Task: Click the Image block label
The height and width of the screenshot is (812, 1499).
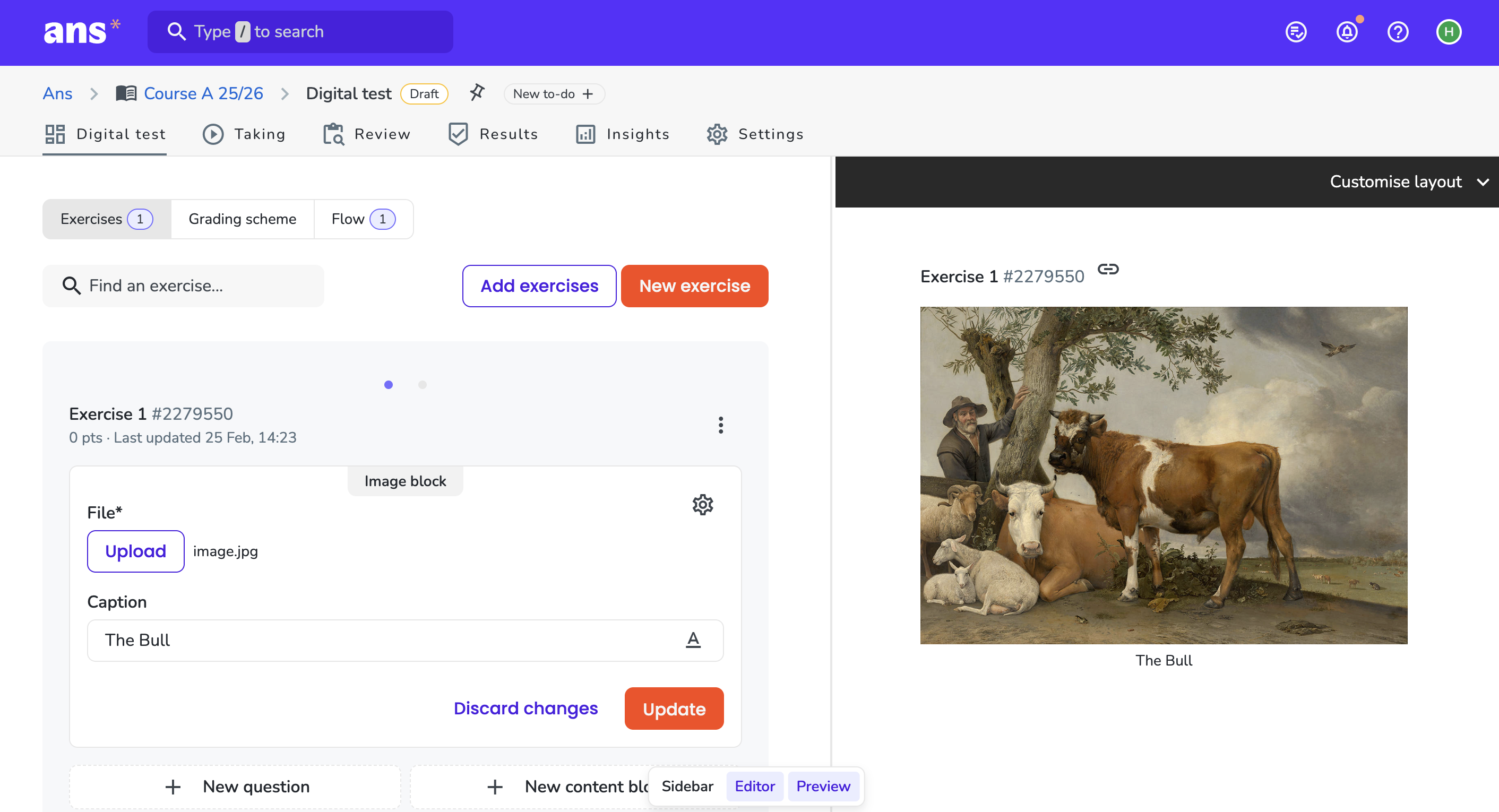Action: click(405, 481)
